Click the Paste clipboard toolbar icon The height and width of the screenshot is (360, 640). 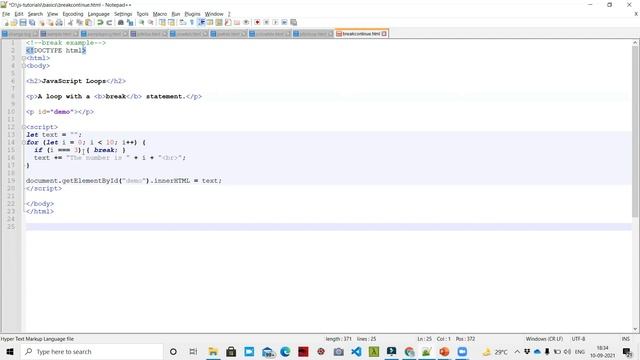pyautogui.click(x=88, y=22)
